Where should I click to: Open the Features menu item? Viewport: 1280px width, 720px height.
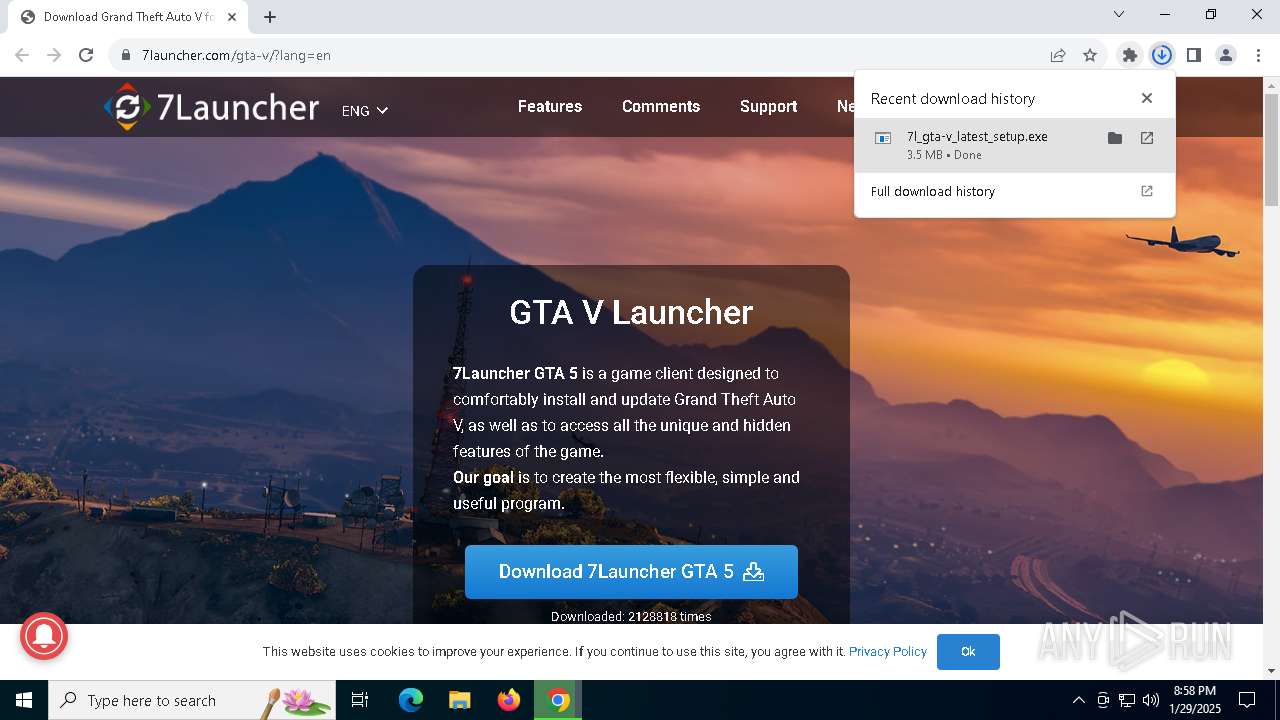[550, 106]
